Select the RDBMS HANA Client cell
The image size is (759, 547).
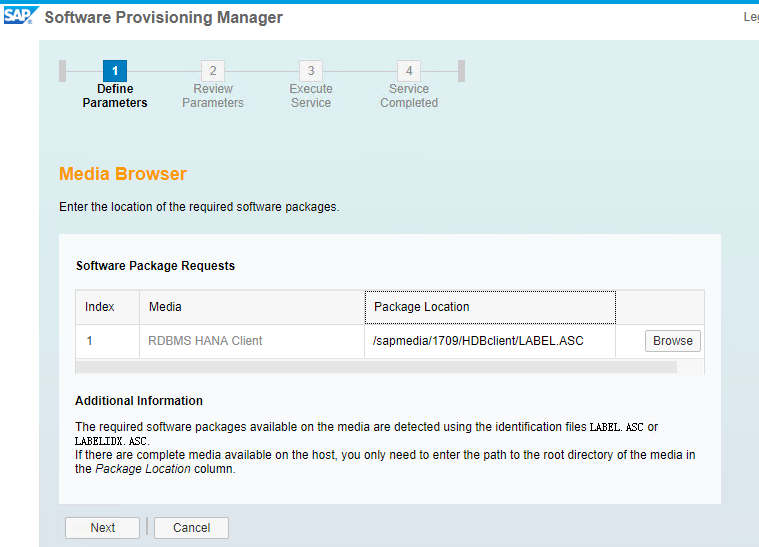tap(205, 341)
